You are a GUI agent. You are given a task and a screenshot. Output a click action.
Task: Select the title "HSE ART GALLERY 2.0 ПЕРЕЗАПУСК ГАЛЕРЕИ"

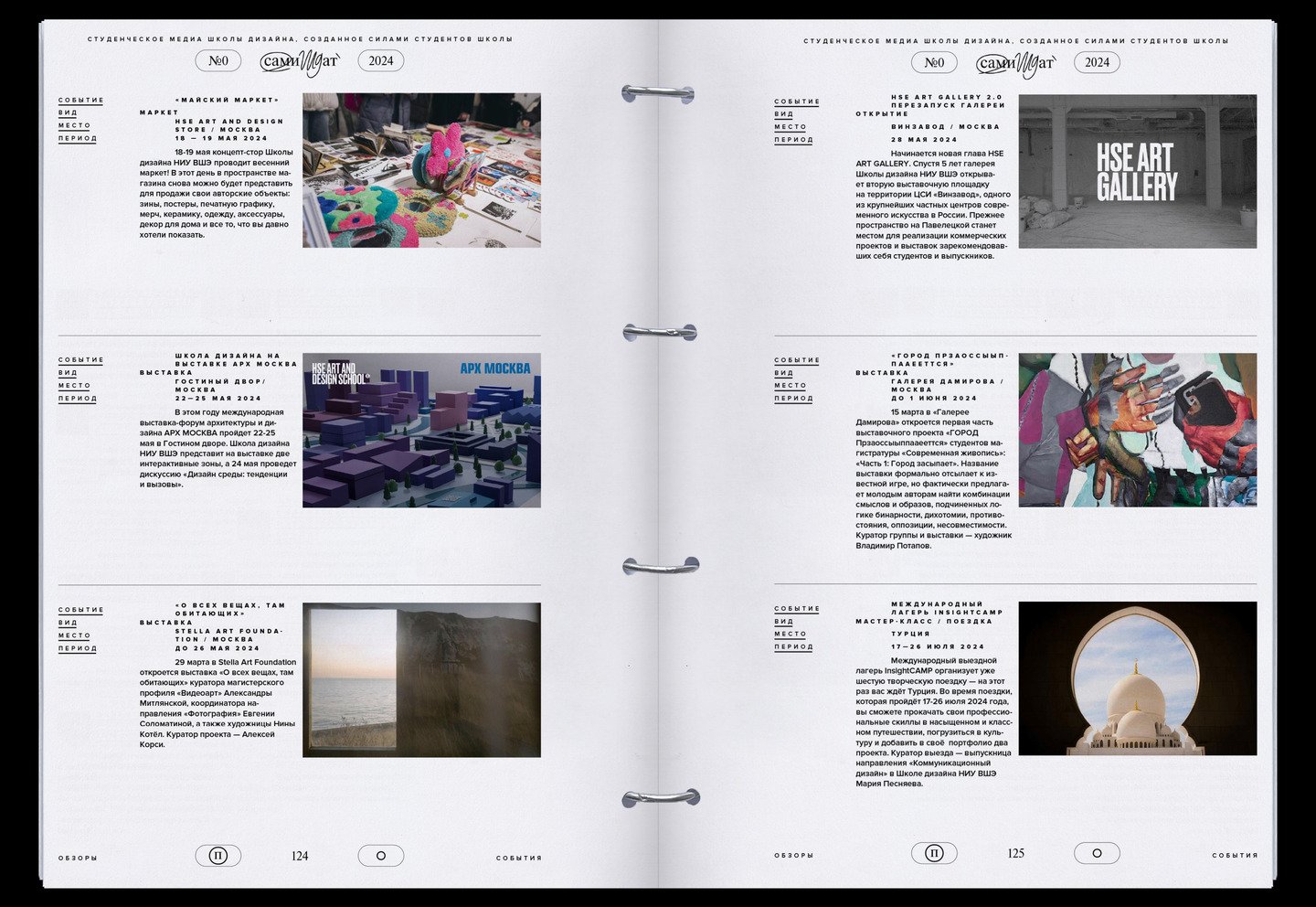point(948,101)
